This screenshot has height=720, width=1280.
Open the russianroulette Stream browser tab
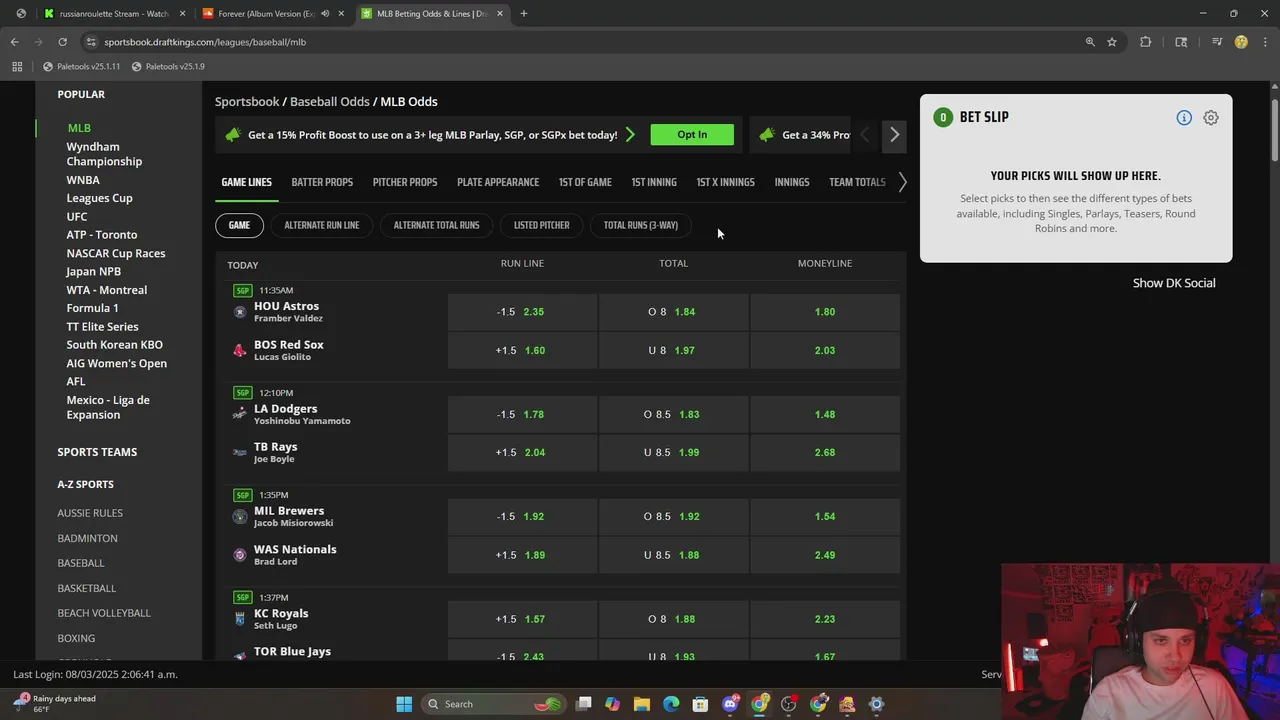click(x=112, y=14)
